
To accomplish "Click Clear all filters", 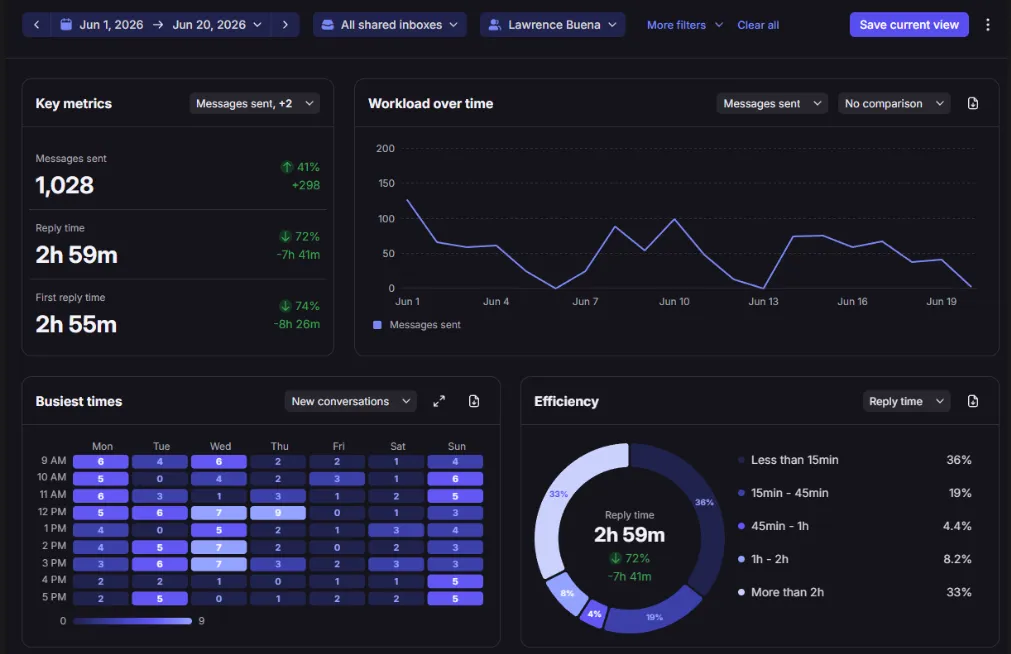I will click(758, 25).
